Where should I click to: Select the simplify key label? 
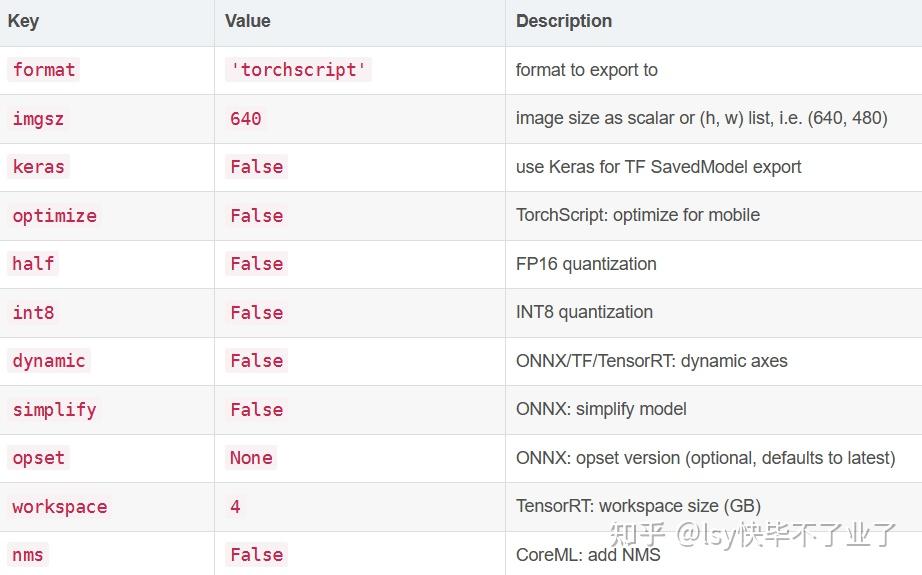[x=54, y=410]
